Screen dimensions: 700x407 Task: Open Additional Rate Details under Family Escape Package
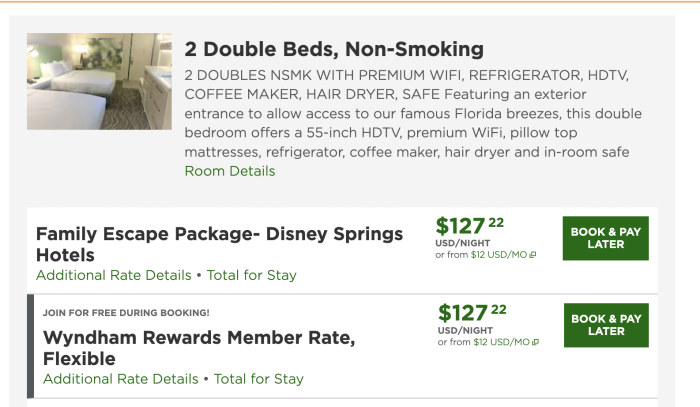click(x=113, y=275)
